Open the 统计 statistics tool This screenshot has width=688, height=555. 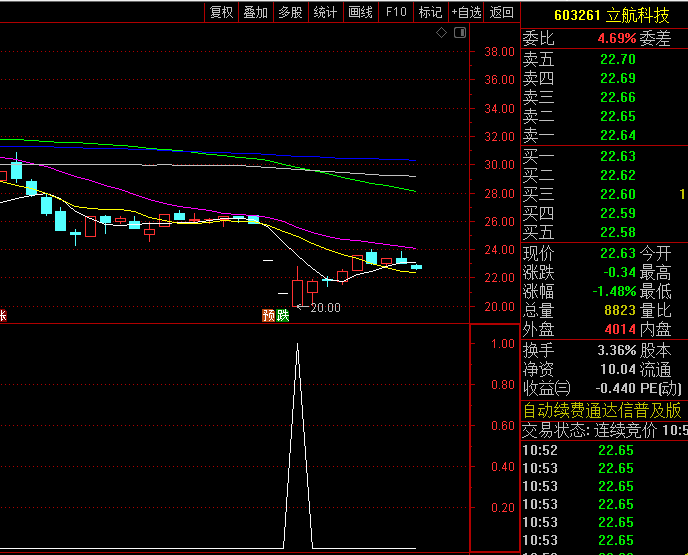click(x=325, y=12)
